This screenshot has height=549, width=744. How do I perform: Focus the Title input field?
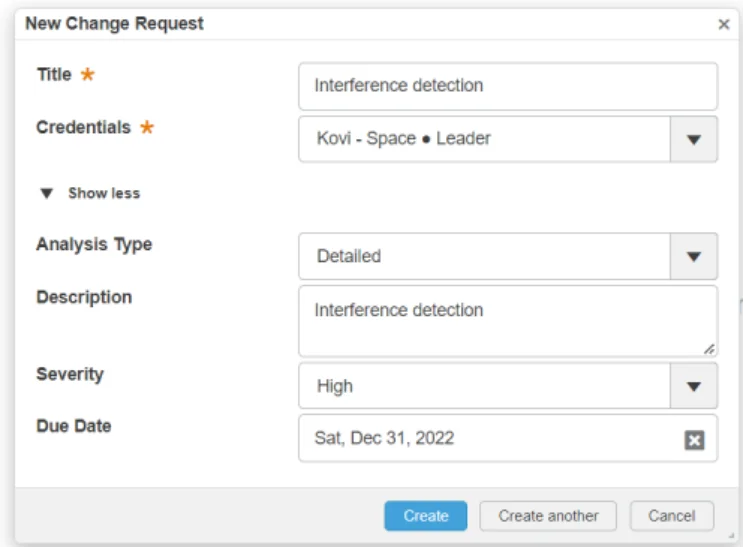(x=507, y=86)
